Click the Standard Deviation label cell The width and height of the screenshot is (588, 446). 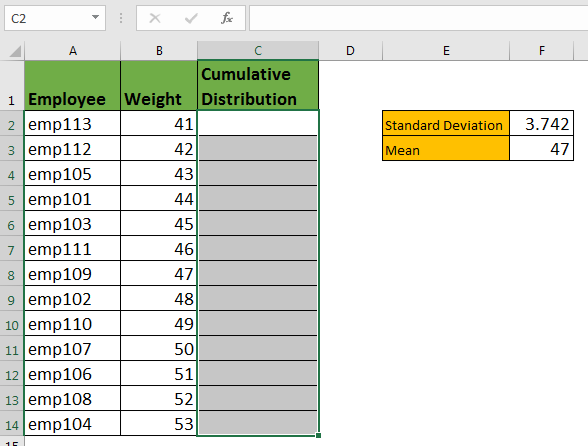446,123
